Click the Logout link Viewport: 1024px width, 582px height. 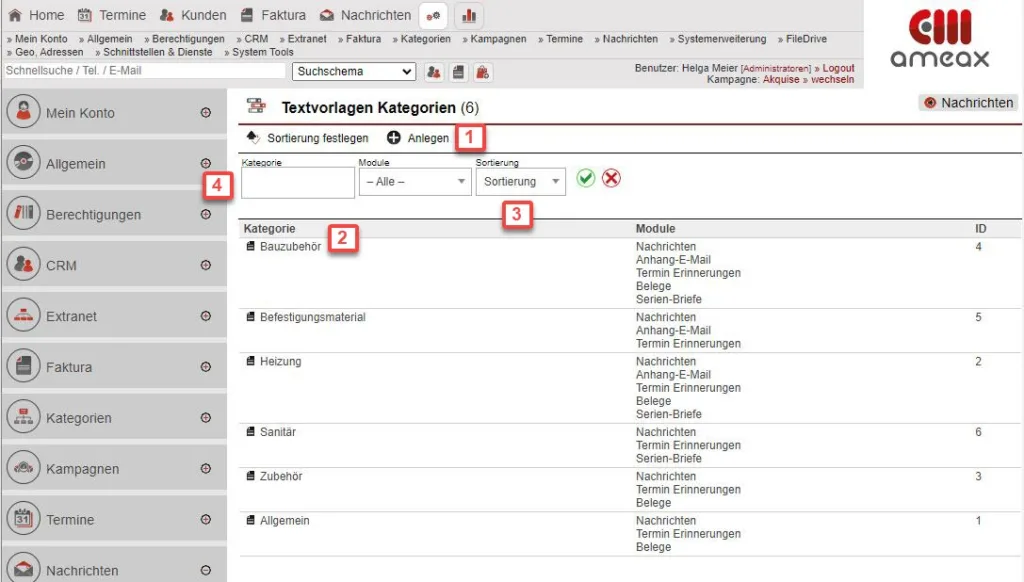838,68
